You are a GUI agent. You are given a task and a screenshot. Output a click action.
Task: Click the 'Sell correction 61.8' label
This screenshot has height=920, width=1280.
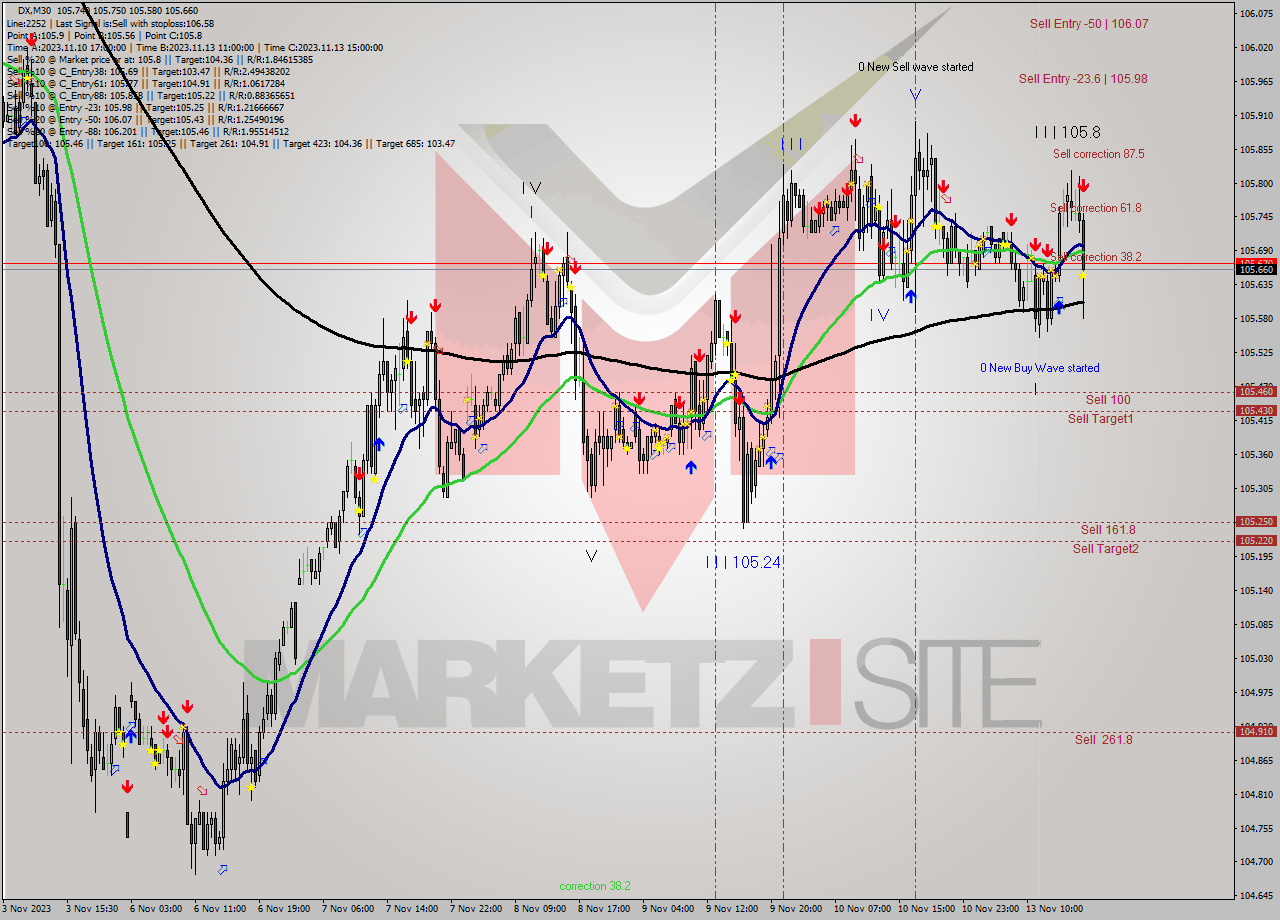pyautogui.click(x=1095, y=208)
